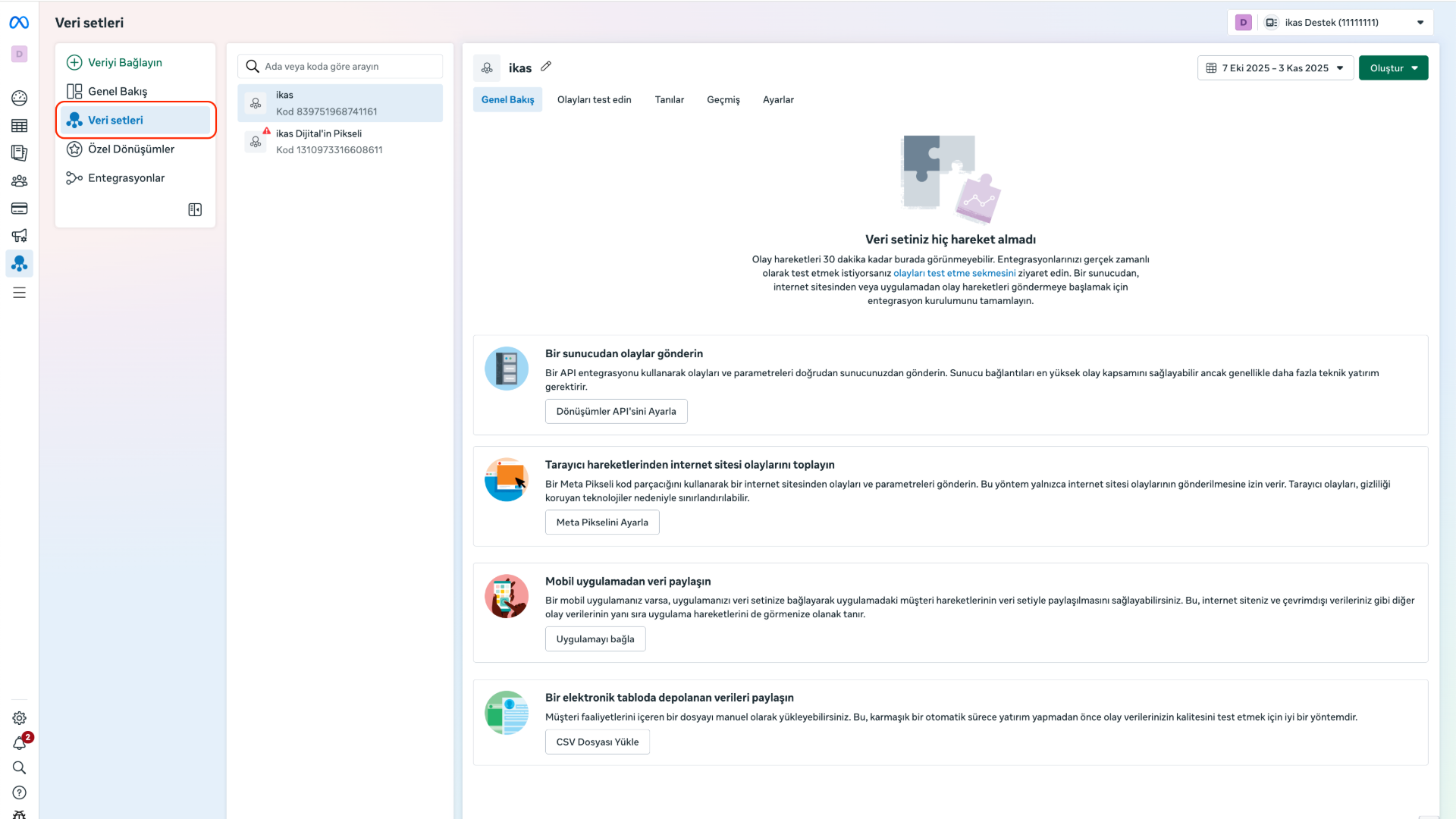1456x819 pixels.
Task: Click Meta Pikselini Ayarla button
Action: pos(602,522)
